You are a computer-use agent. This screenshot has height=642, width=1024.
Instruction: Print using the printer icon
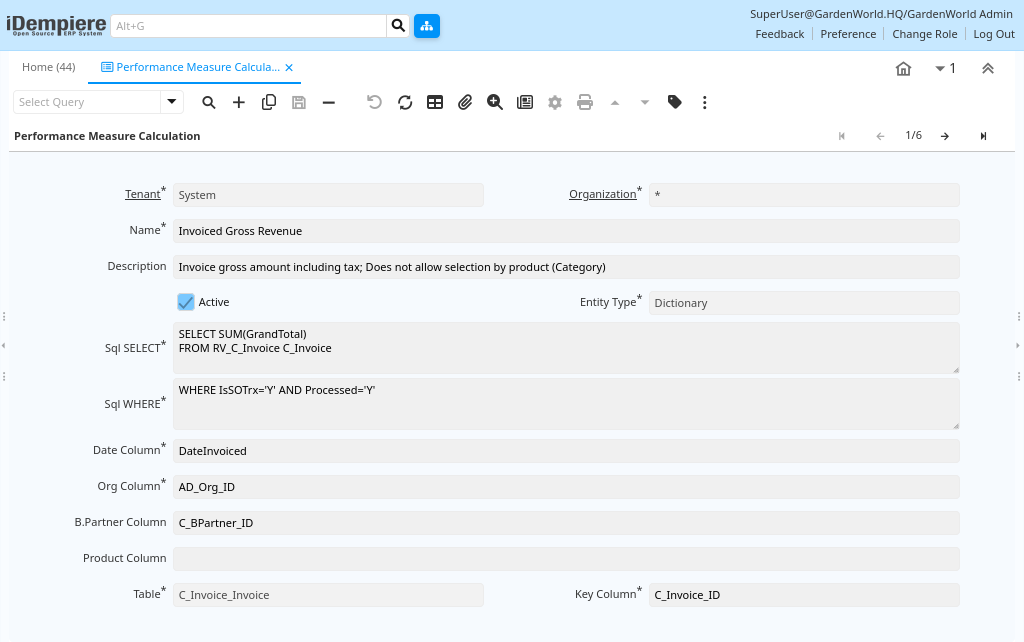coord(585,103)
